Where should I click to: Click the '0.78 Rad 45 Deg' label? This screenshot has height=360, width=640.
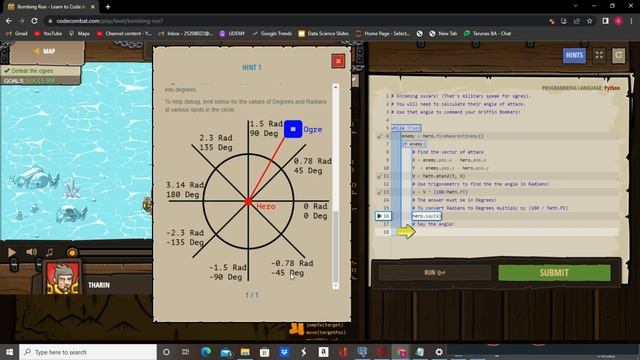coord(313,166)
